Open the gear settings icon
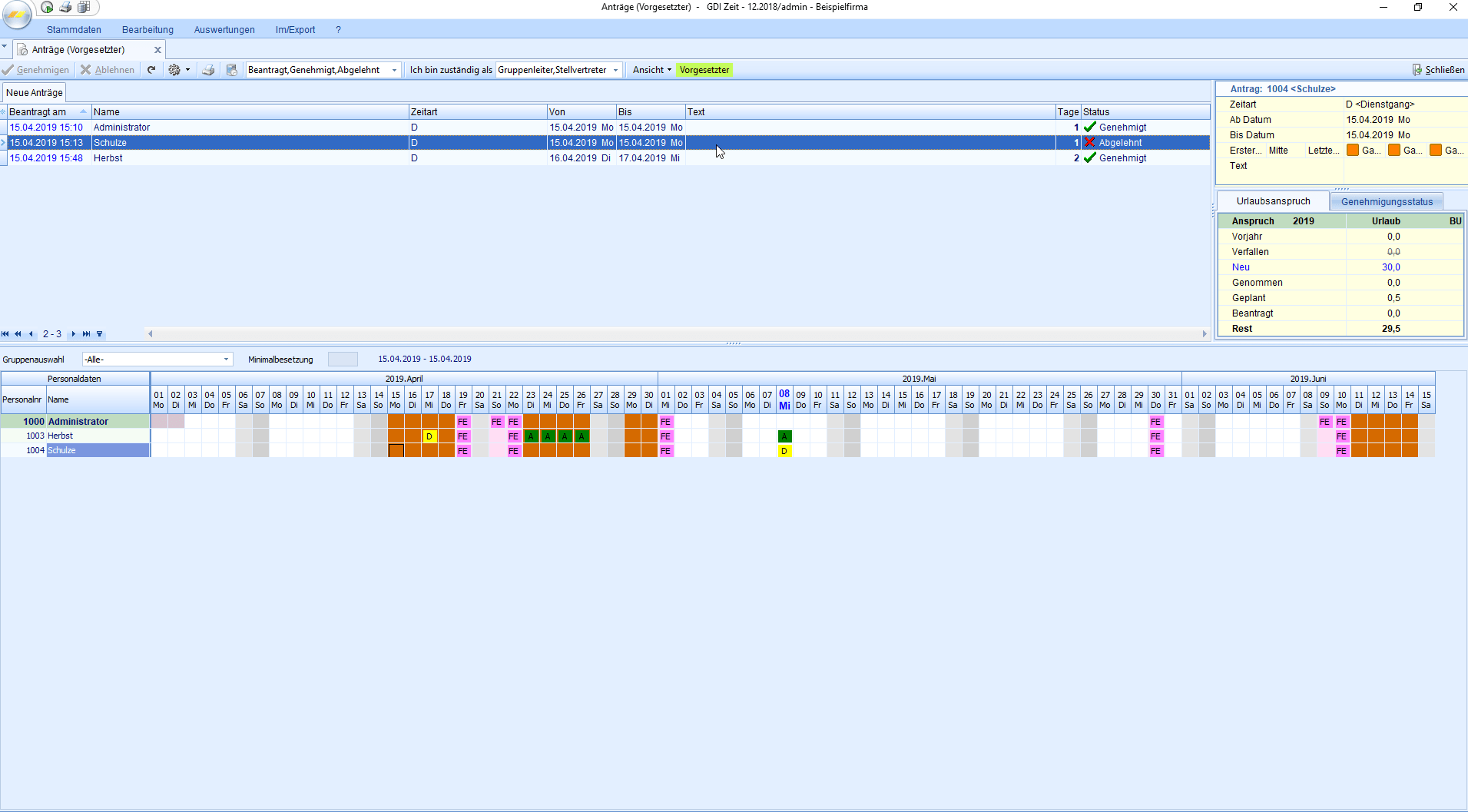 pyautogui.click(x=175, y=70)
